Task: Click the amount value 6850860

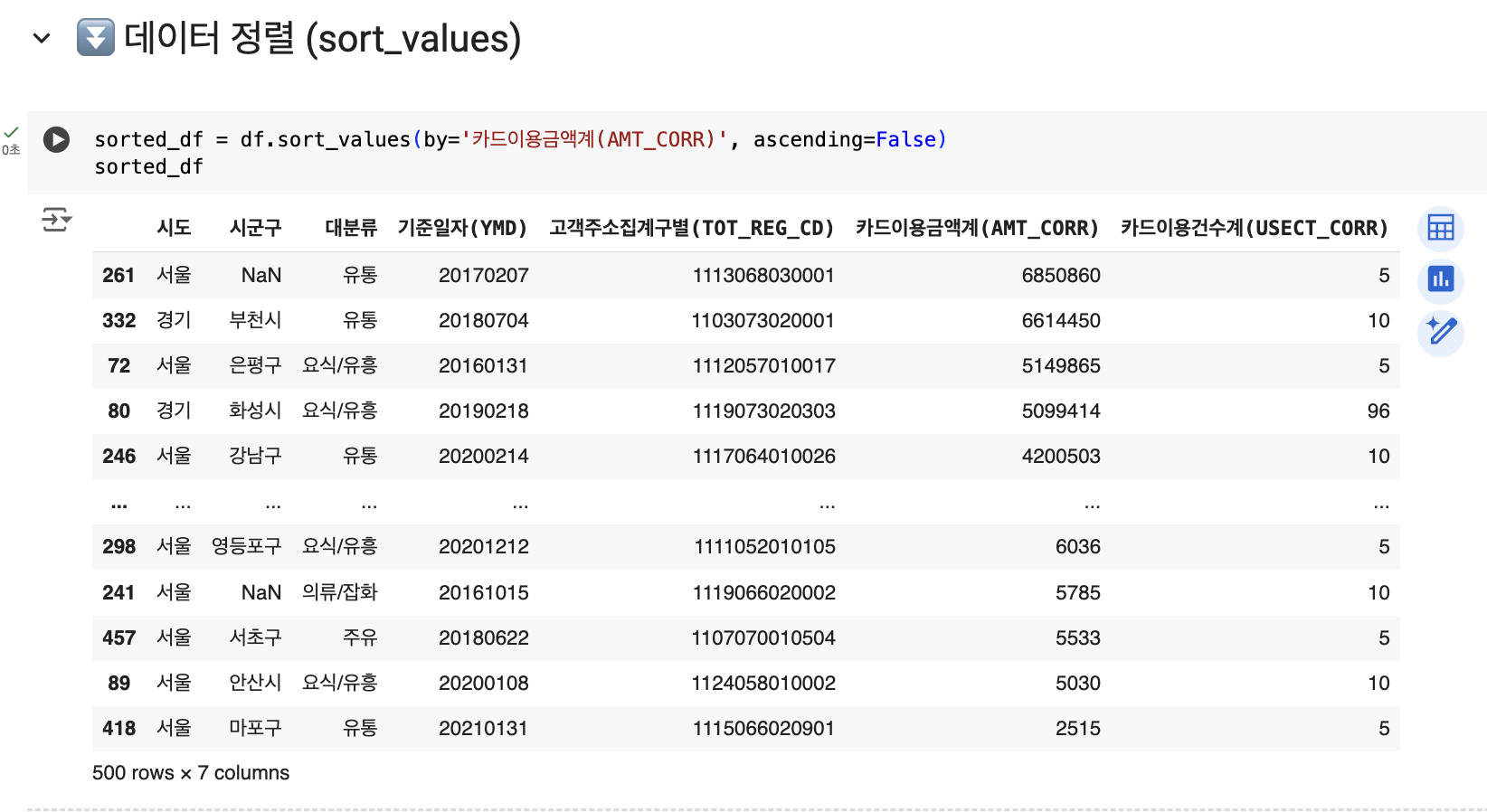Action: tap(1061, 275)
